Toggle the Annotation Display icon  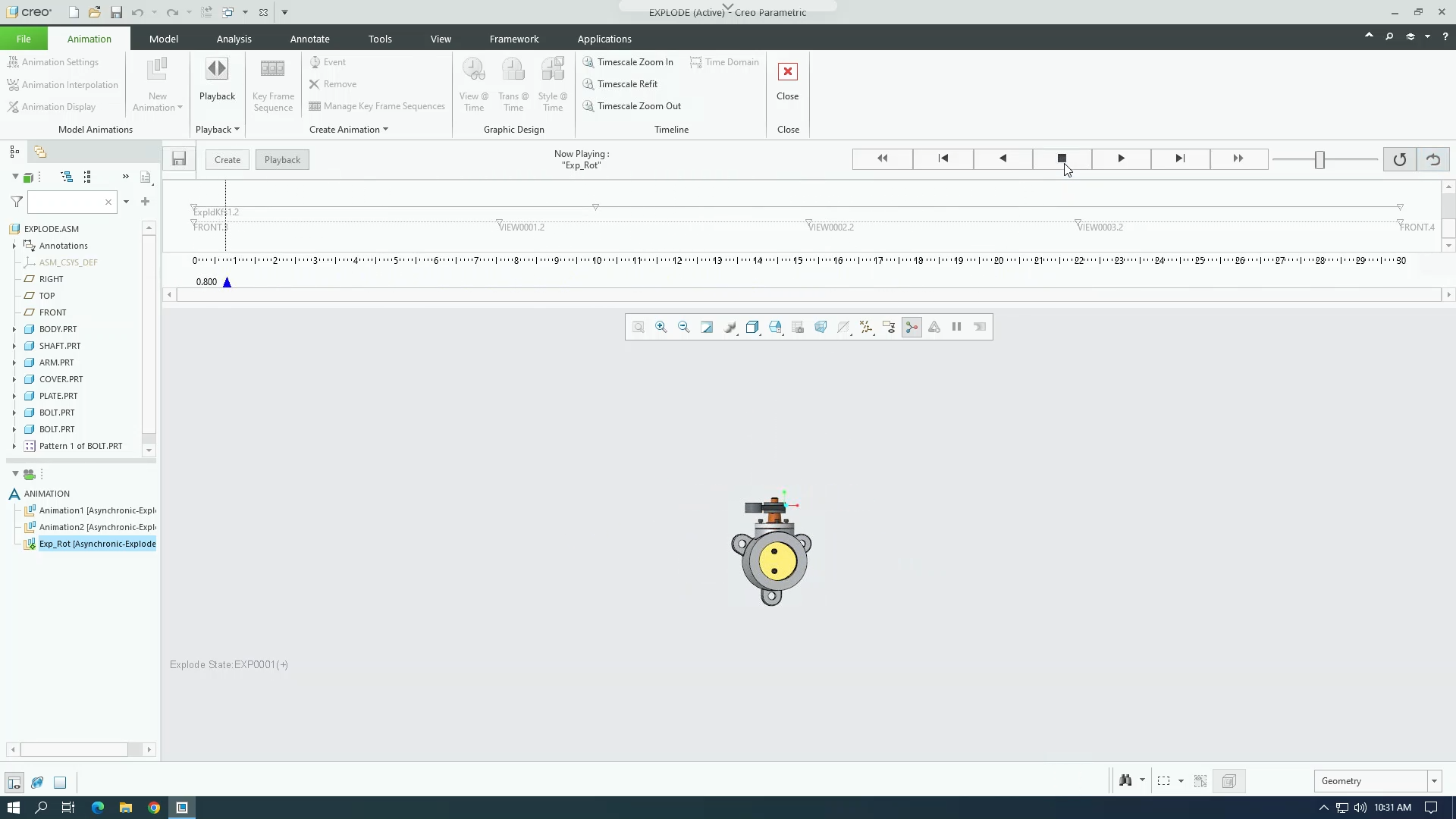[889, 327]
